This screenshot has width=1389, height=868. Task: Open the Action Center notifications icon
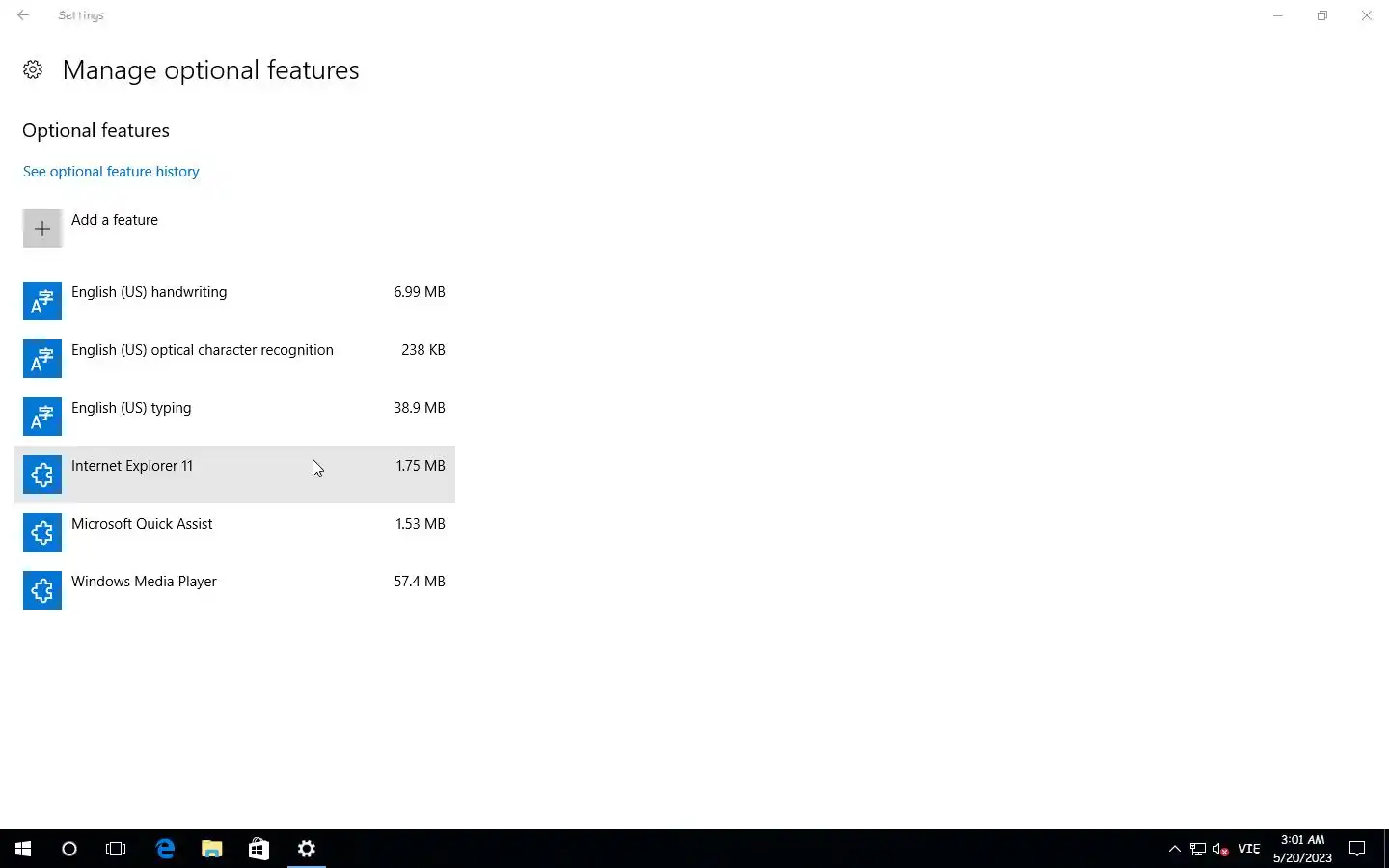(1357, 849)
